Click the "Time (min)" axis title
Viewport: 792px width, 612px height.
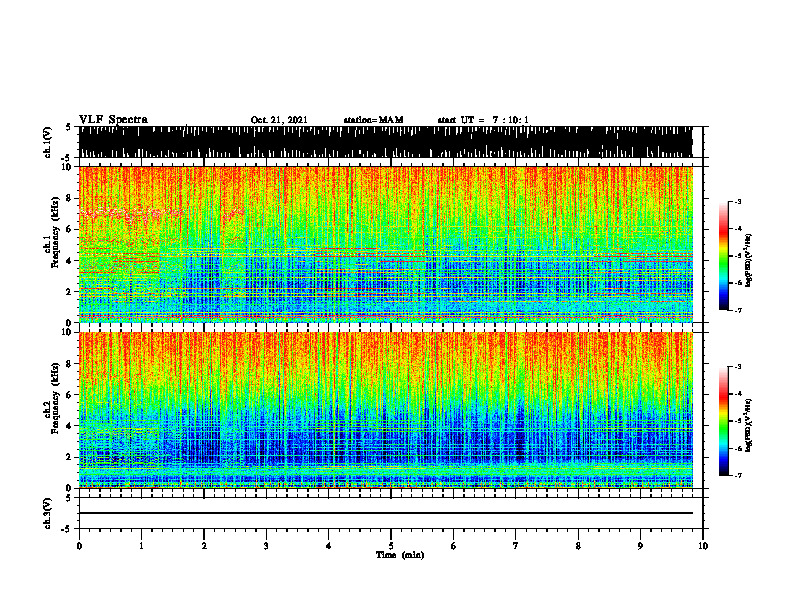point(400,555)
